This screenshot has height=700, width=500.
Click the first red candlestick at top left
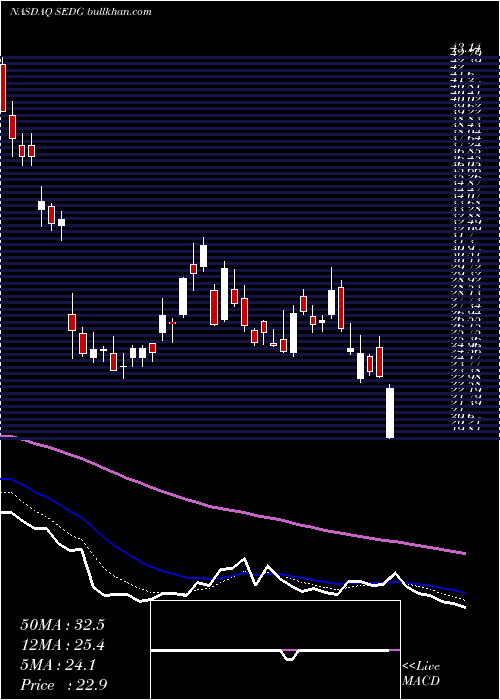pos(3,88)
